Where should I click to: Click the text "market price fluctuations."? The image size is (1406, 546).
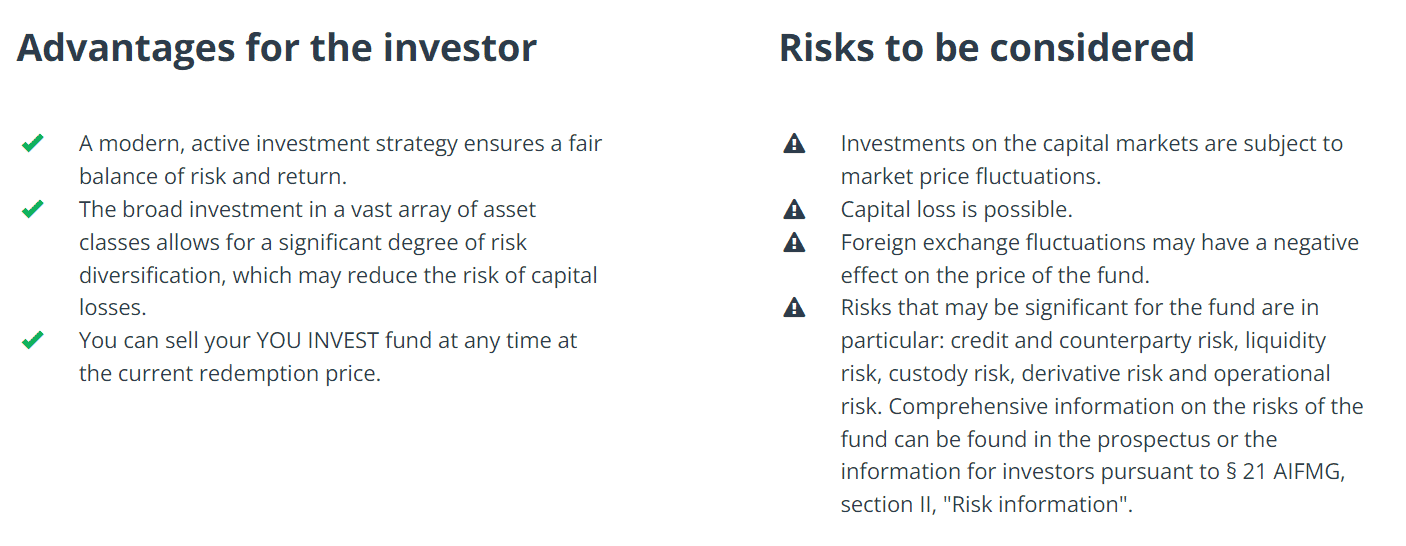(970, 177)
